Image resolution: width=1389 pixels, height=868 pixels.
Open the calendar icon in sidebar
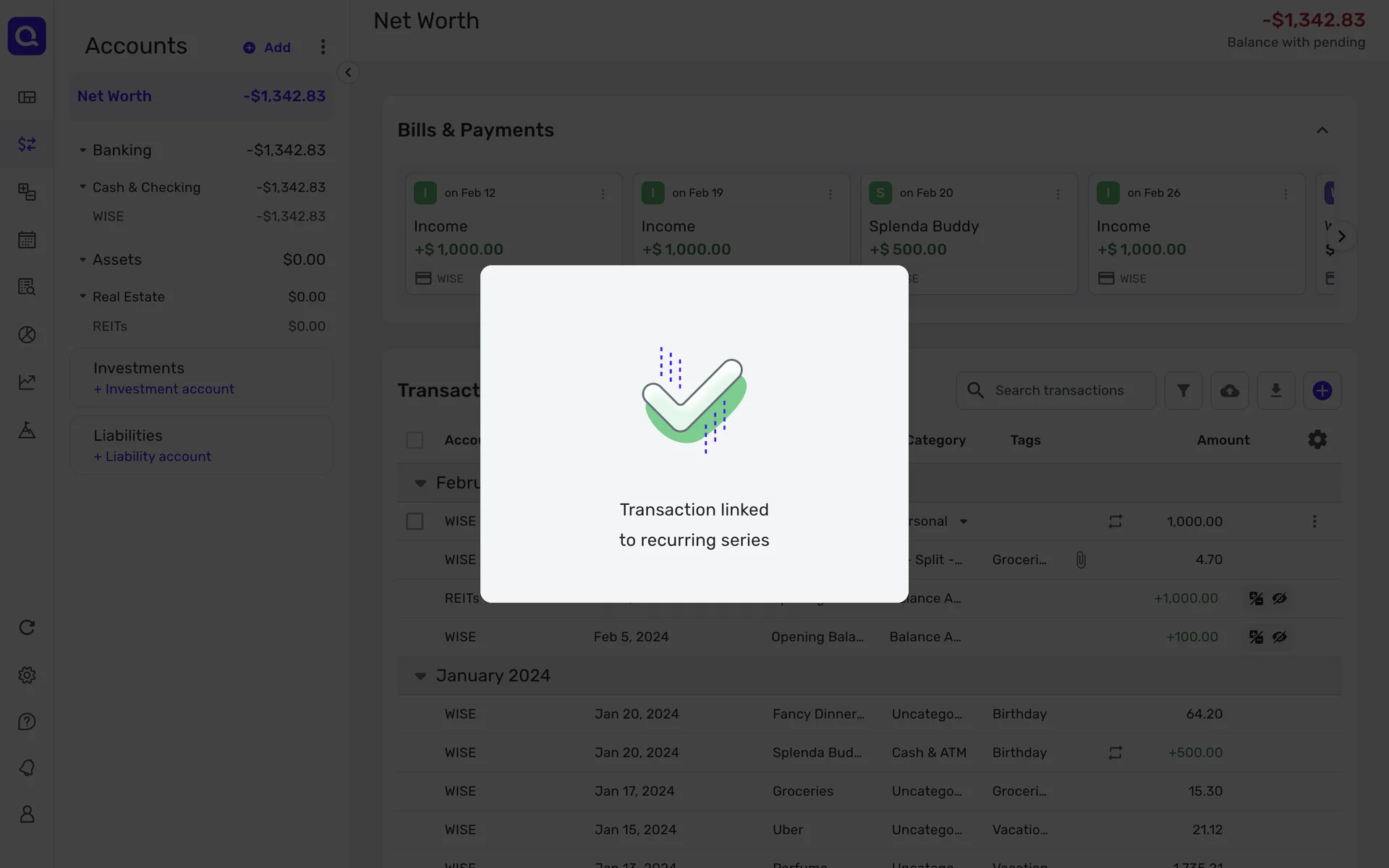coord(27,239)
